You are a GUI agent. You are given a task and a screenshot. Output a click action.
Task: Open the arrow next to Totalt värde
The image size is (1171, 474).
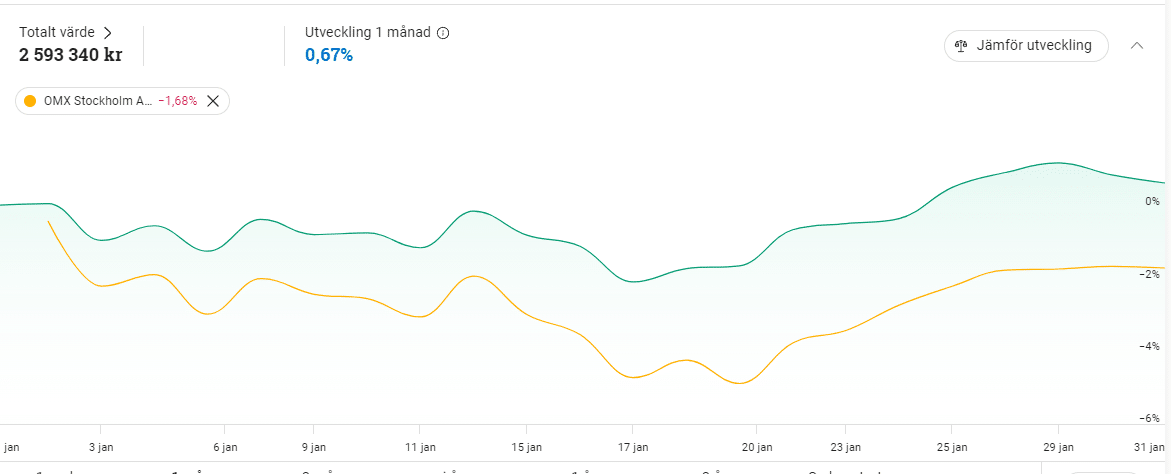click(108, 33)
